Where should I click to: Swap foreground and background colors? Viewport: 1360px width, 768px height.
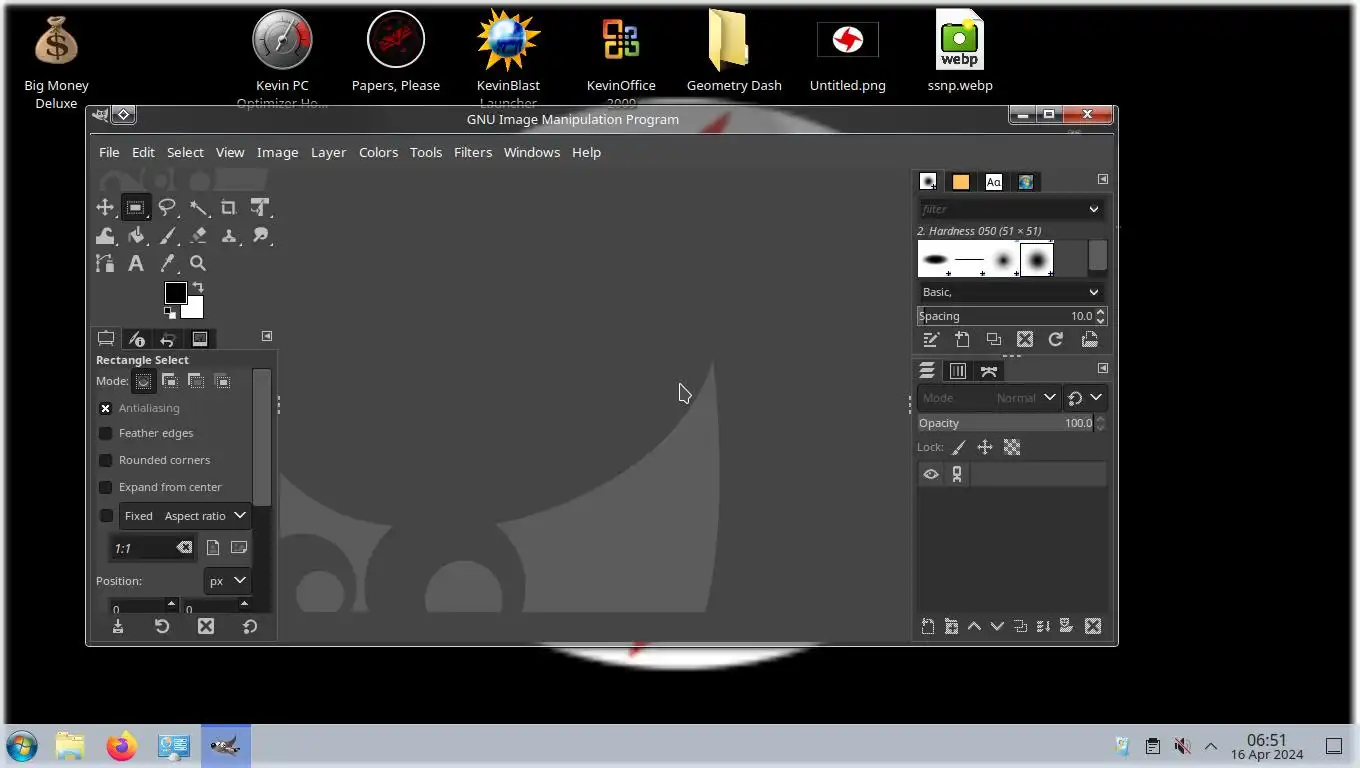click(x=198, y=287)
